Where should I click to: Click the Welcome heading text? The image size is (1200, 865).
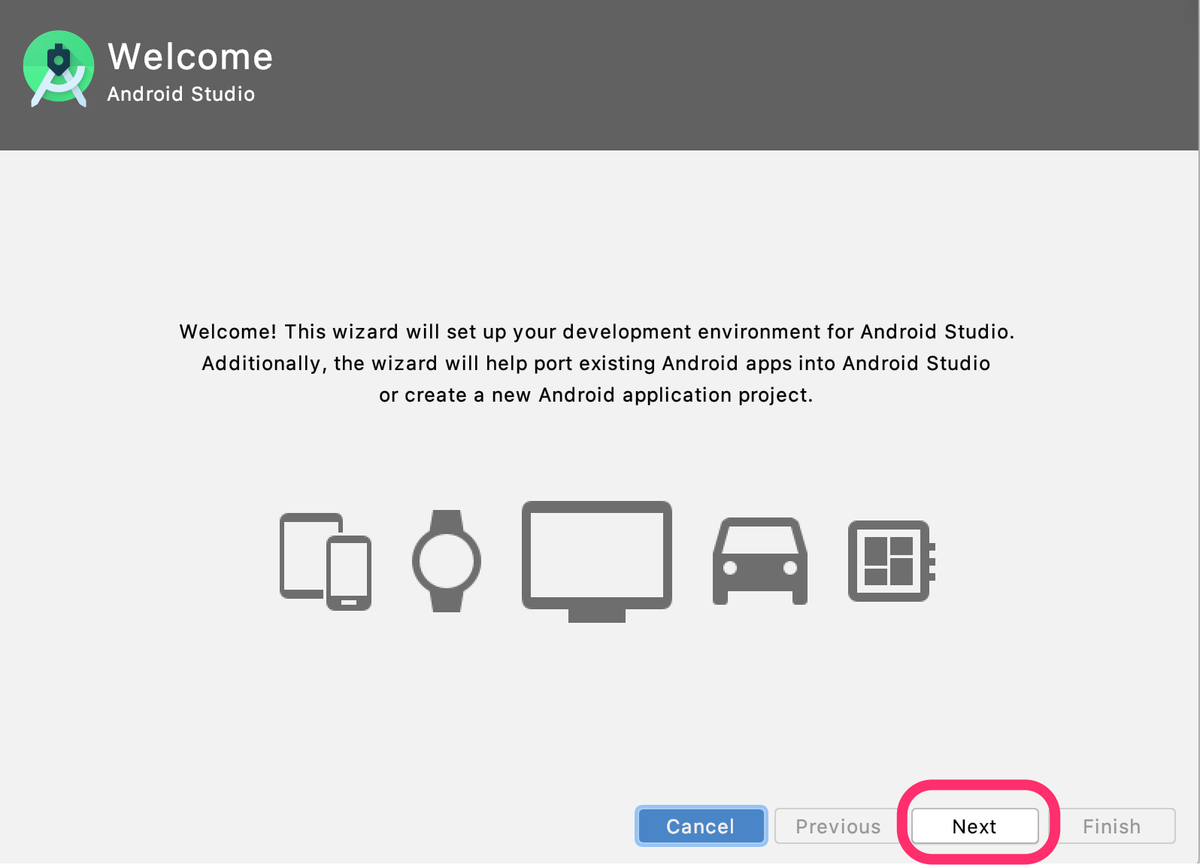190,56
